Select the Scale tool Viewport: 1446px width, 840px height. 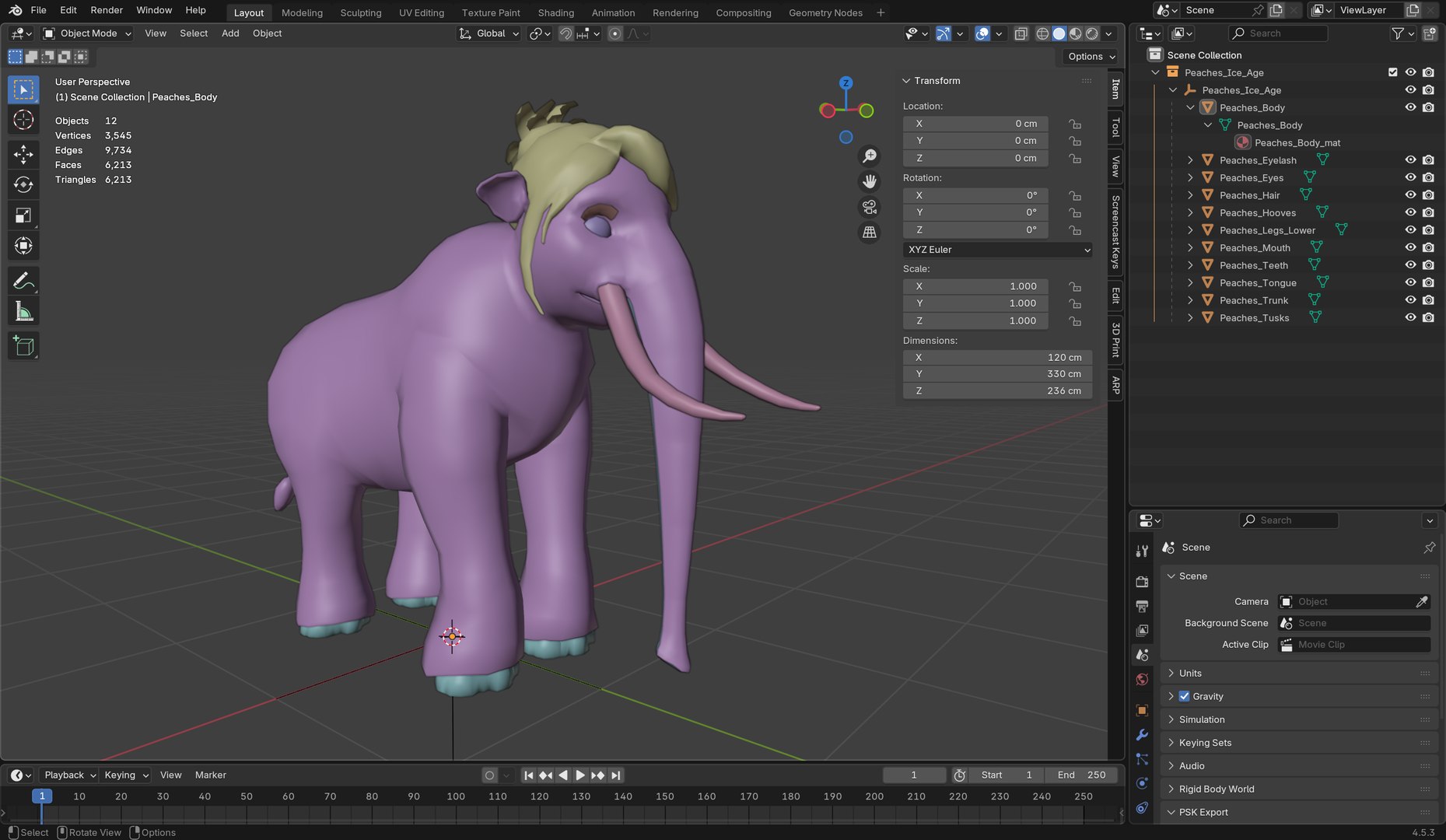point(23,215)
